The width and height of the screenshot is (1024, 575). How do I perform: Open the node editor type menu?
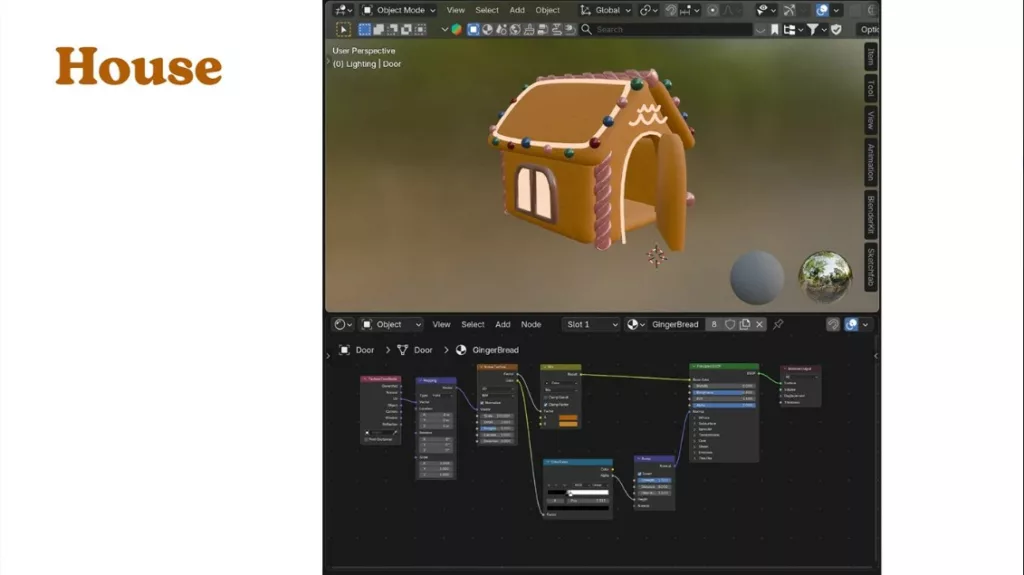[343, 324]
